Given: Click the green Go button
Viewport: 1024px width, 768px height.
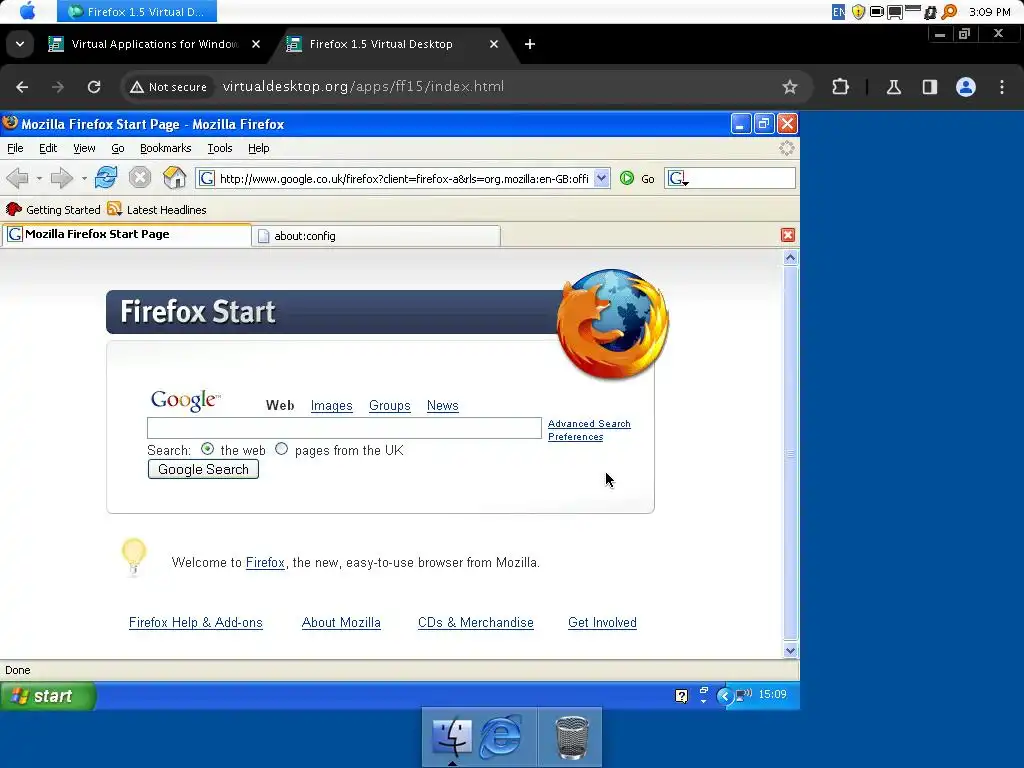Looking at the screenshot, I should tap(637, 178).
